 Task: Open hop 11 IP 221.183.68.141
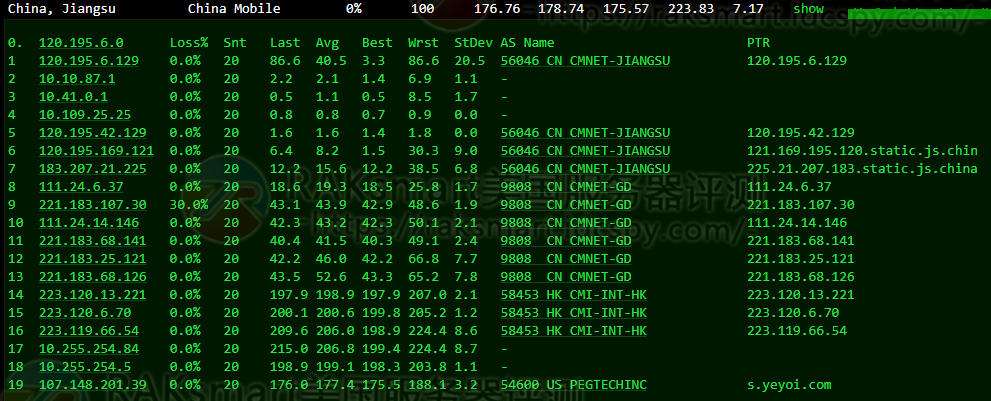[x=93, y=241]
